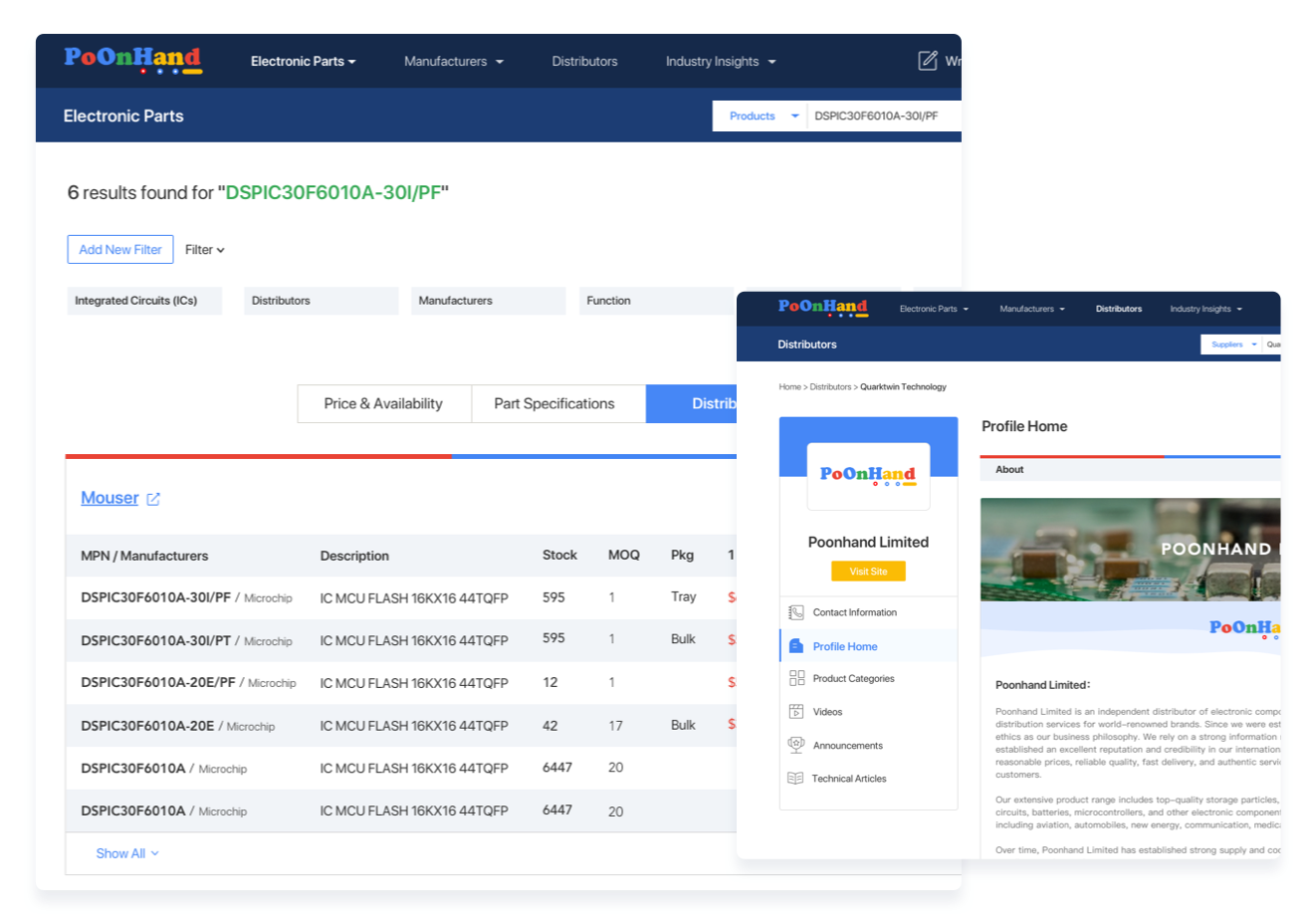The image size is (1316, 924).
Task: Click Function filter box
Action: pyautogui.click(x=657, y=301)
